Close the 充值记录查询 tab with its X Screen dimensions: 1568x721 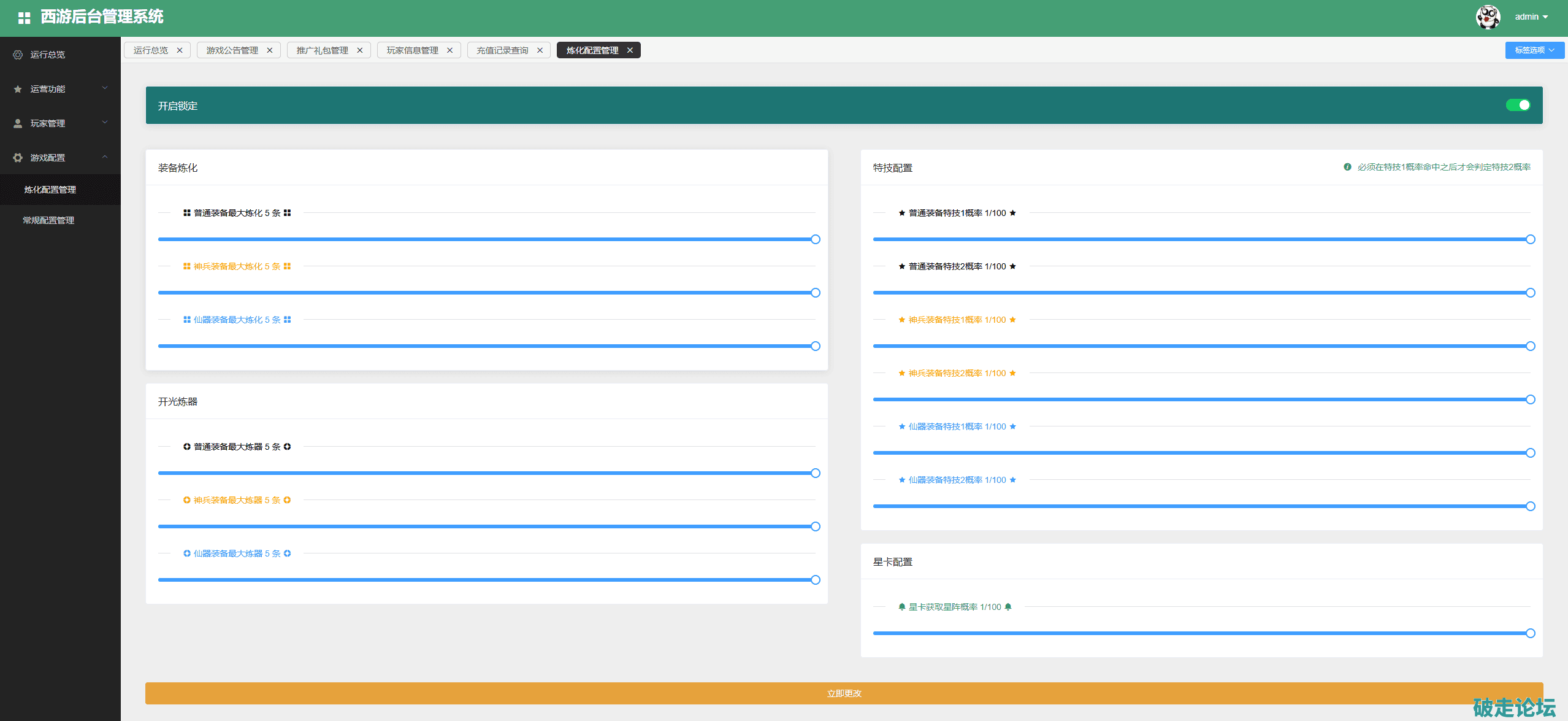click(x=540, y=50)
